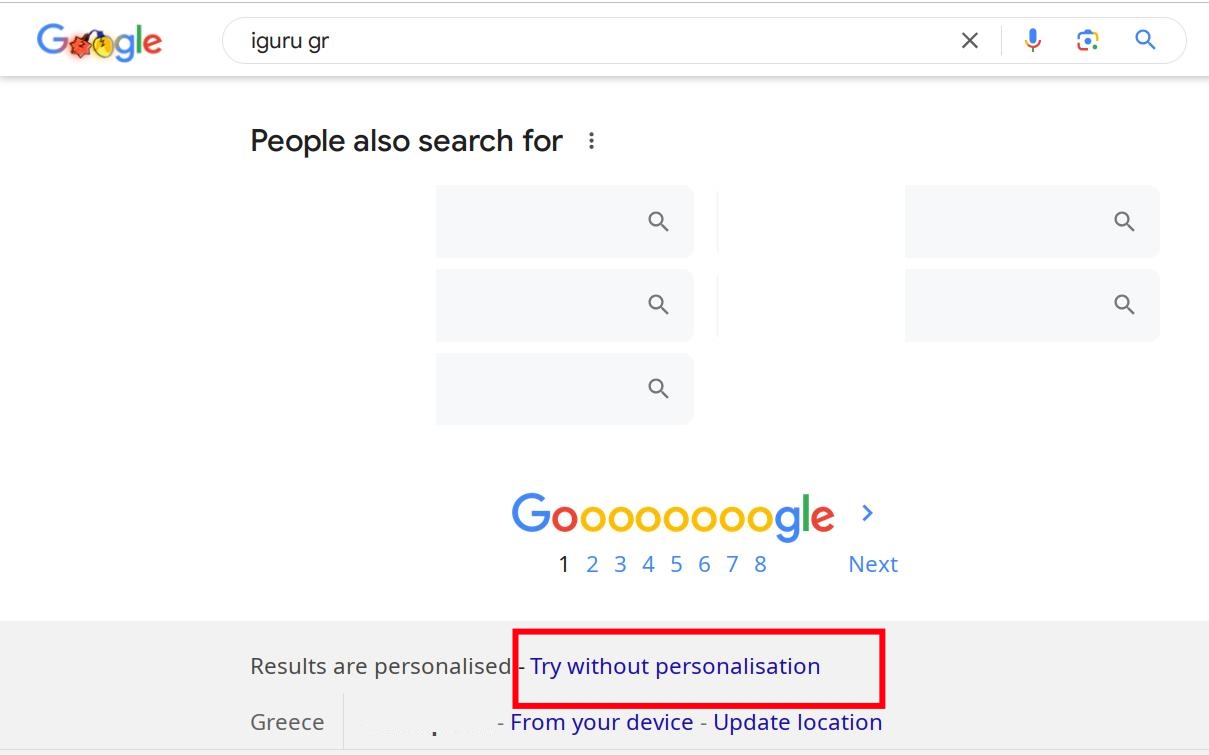Go to results page 3
1209x755 pixels.
pyautogui.click(x=620, y=565)
